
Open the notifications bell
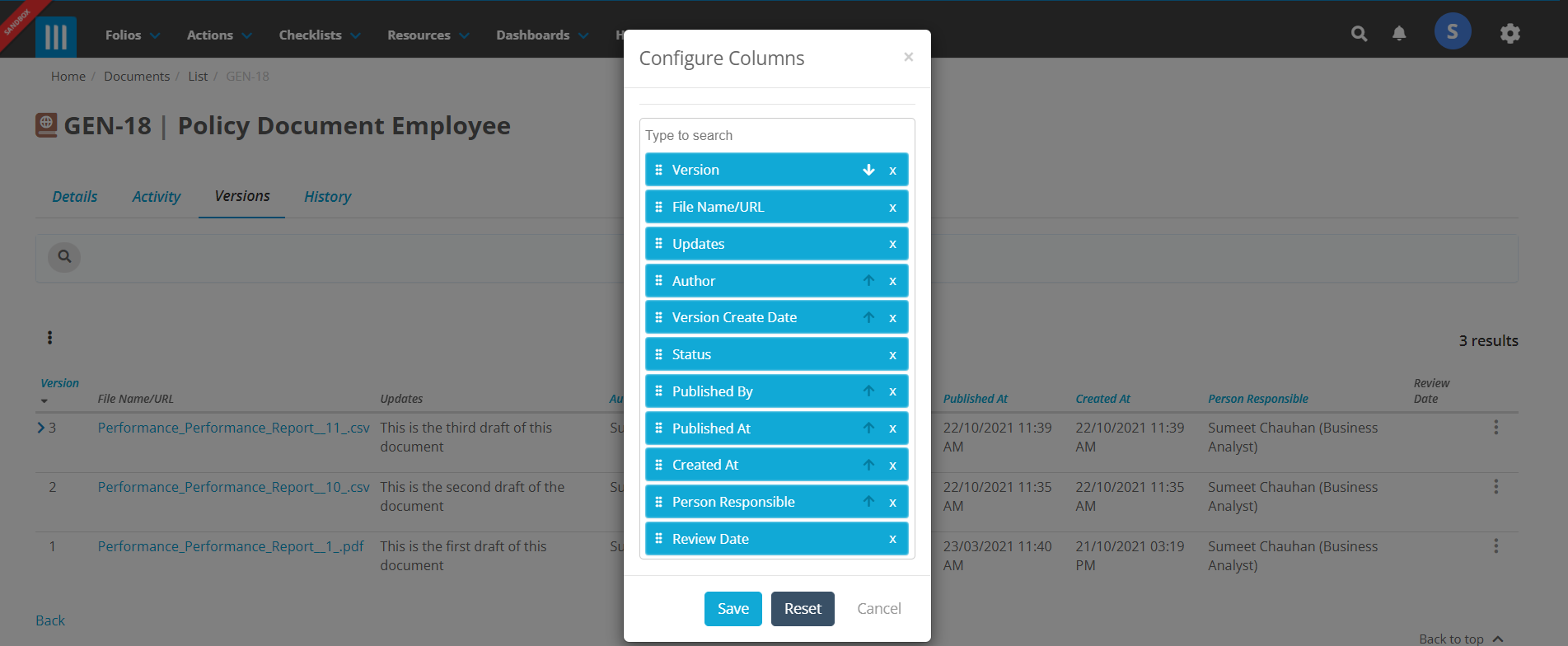click(x=1399, y=34)
